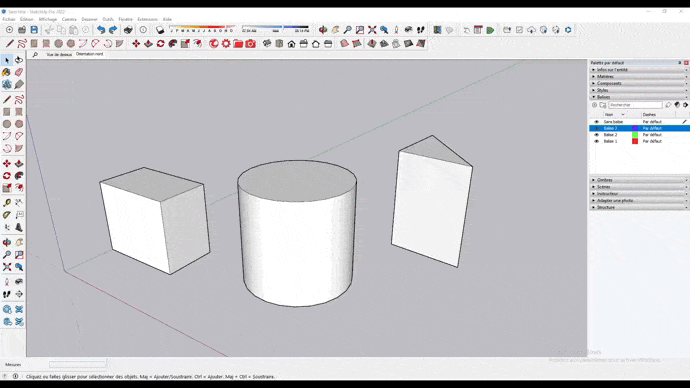Screen dimensions: 690x388
Task: Toggle pin on Palette par défaut
Action: 680,63
